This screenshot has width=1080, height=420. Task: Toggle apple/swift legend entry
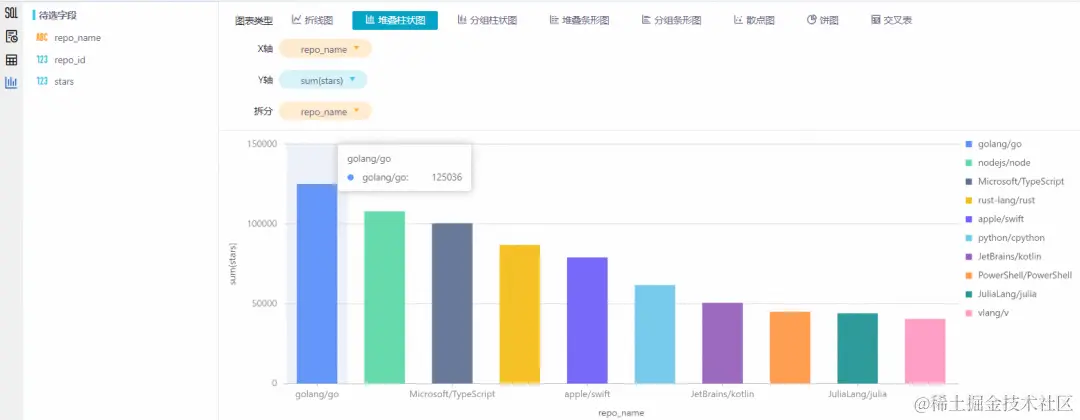pyautogui.click(x=995, y=219)
